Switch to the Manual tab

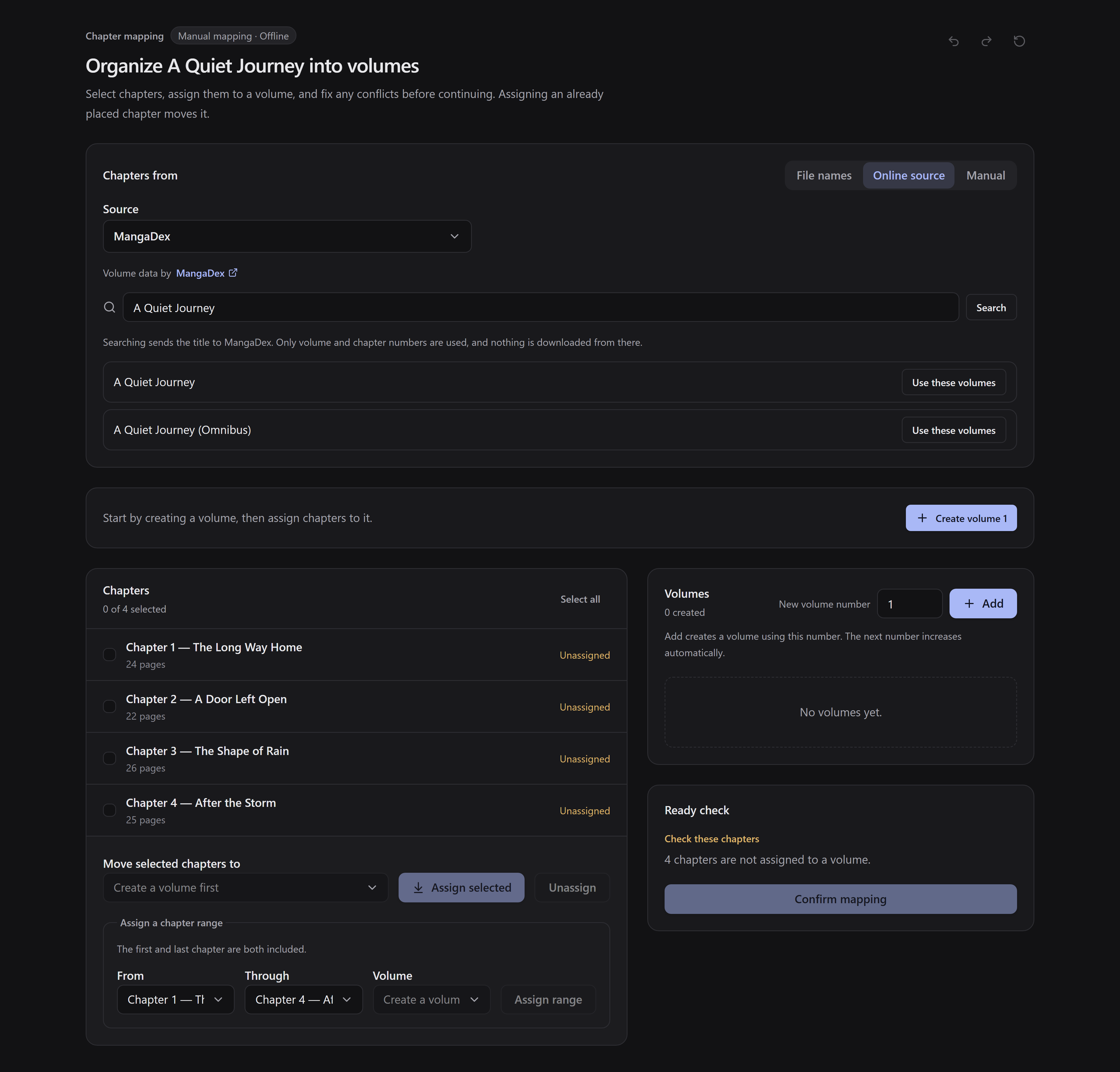click(985, 175)
